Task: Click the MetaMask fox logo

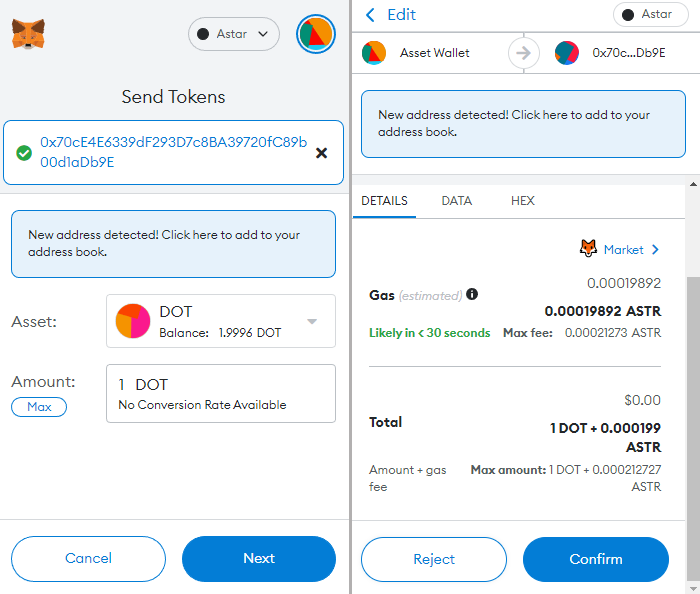Action: click(x=27, y=34)
